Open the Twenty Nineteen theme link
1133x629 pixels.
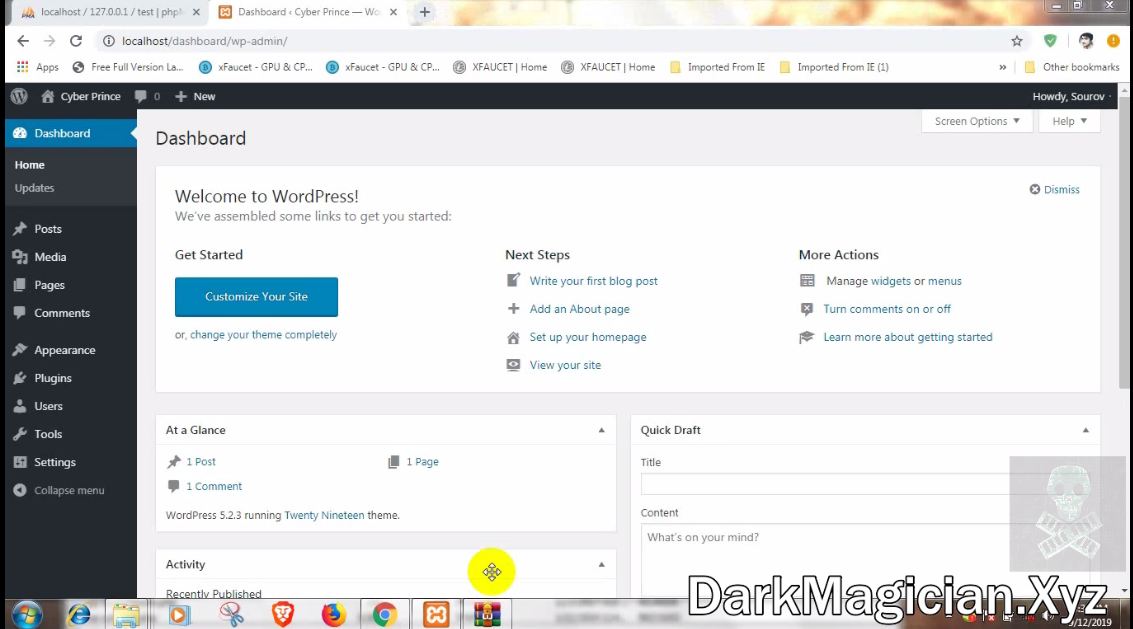pos(324,515)
